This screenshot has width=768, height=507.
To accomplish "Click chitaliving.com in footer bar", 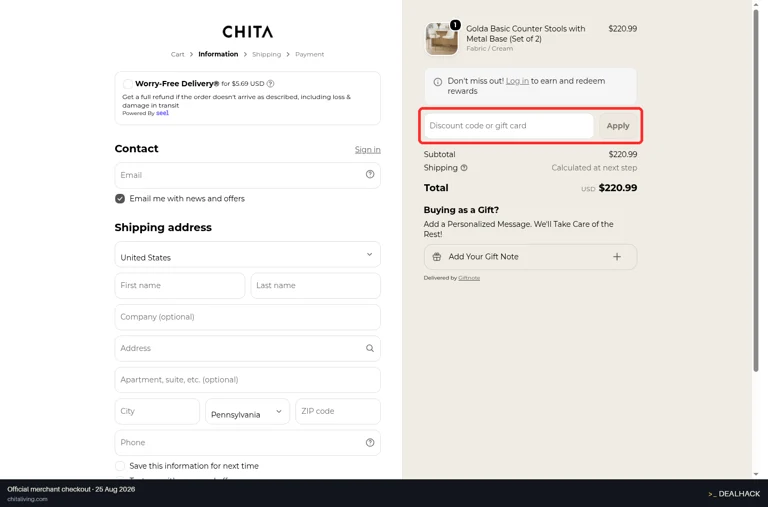I will click(27, 499).
